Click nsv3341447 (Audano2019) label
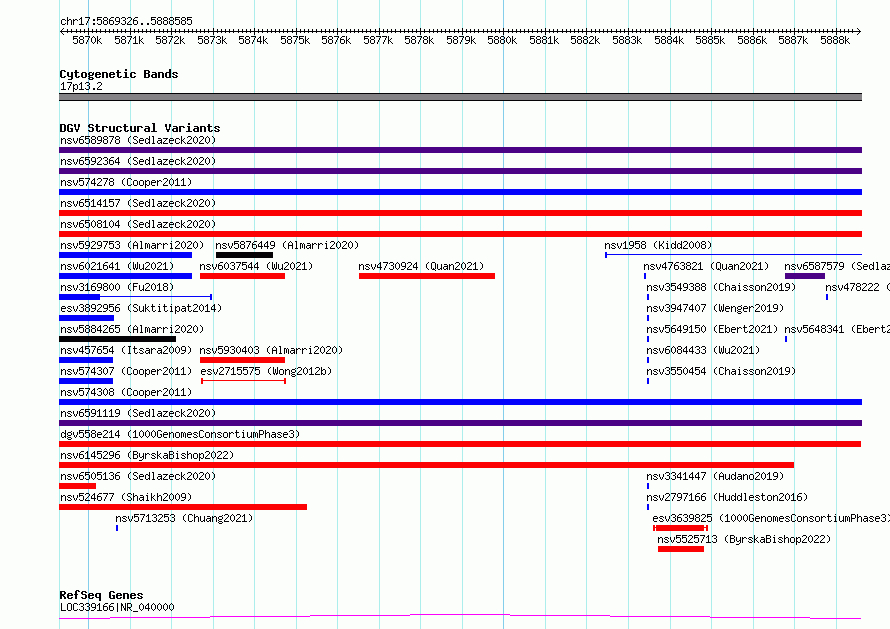 tap(715, 476)
